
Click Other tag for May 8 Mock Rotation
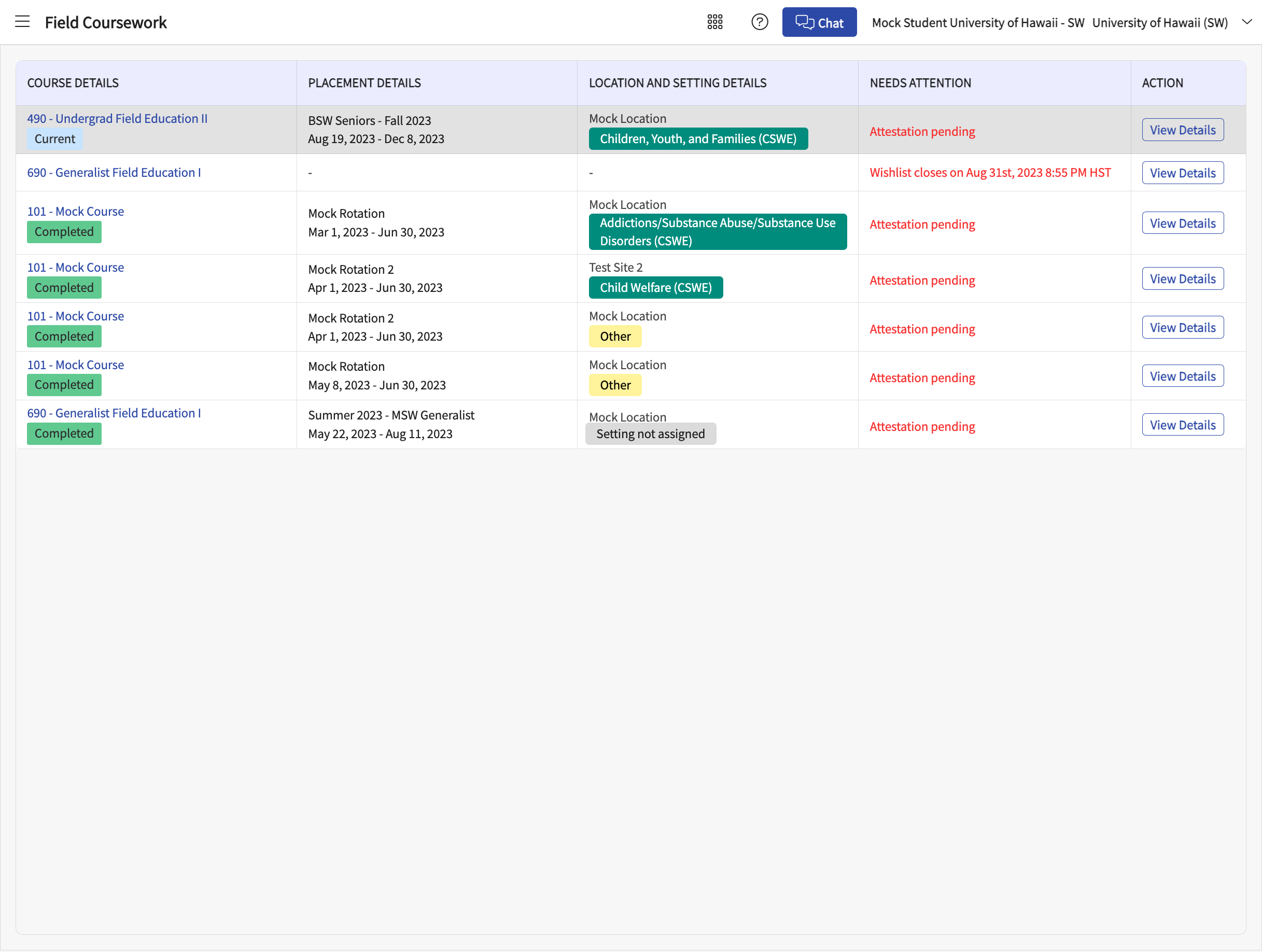[x=615, y=385]
